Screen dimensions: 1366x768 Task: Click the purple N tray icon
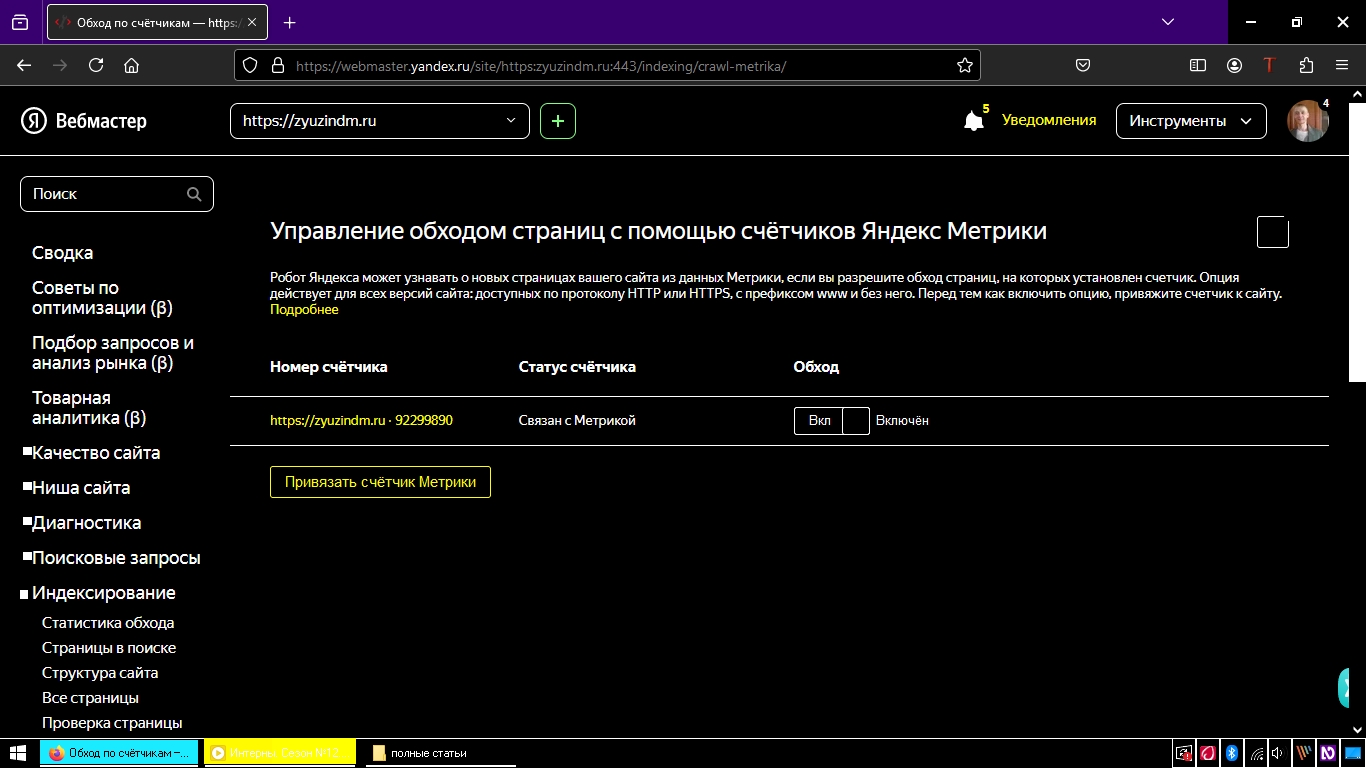pos(1328,753)
